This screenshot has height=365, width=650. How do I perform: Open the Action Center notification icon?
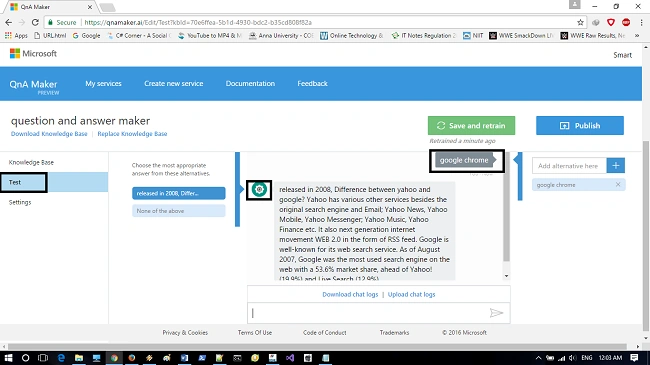pos(634,358)
